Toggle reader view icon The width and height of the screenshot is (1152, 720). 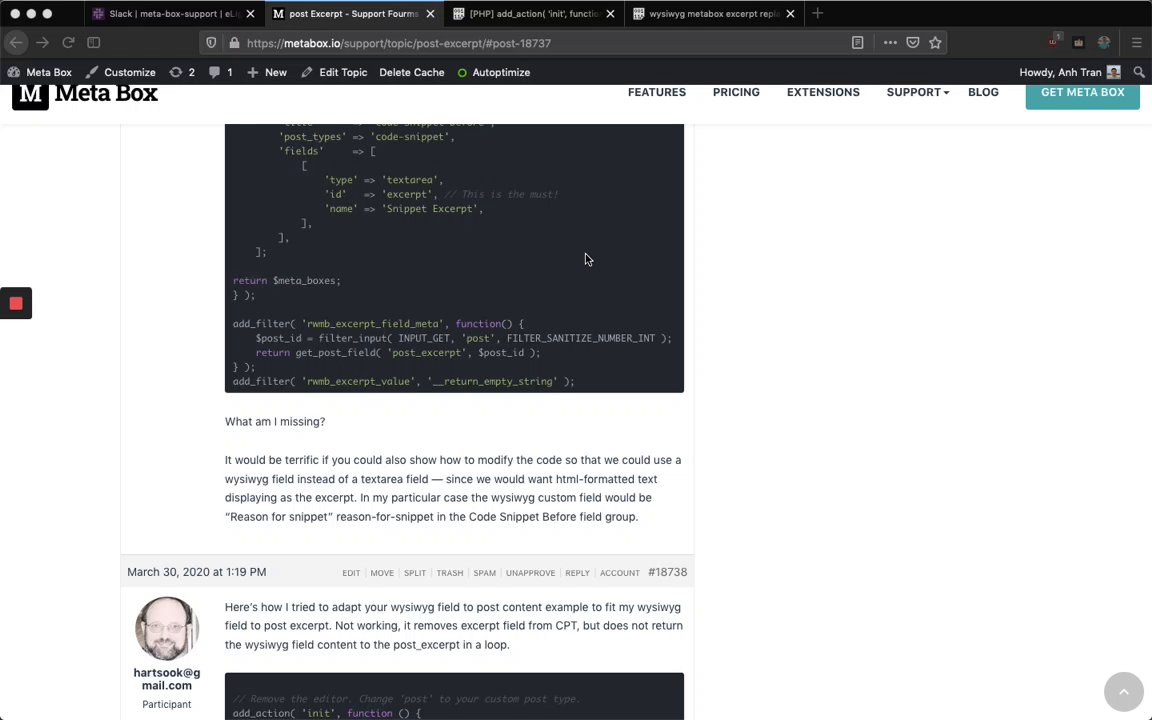857,43
